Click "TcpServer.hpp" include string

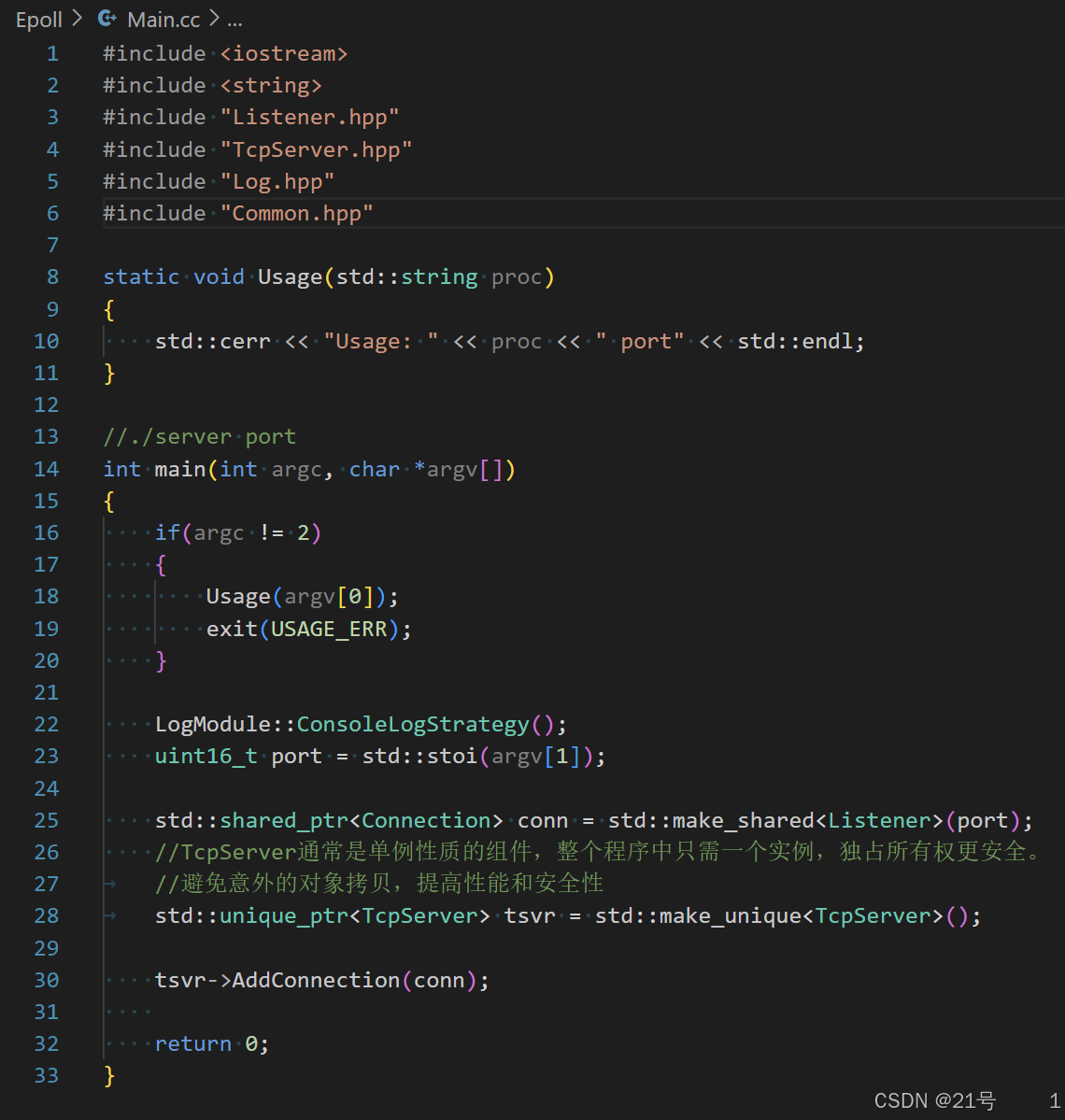tap(316, 150)
